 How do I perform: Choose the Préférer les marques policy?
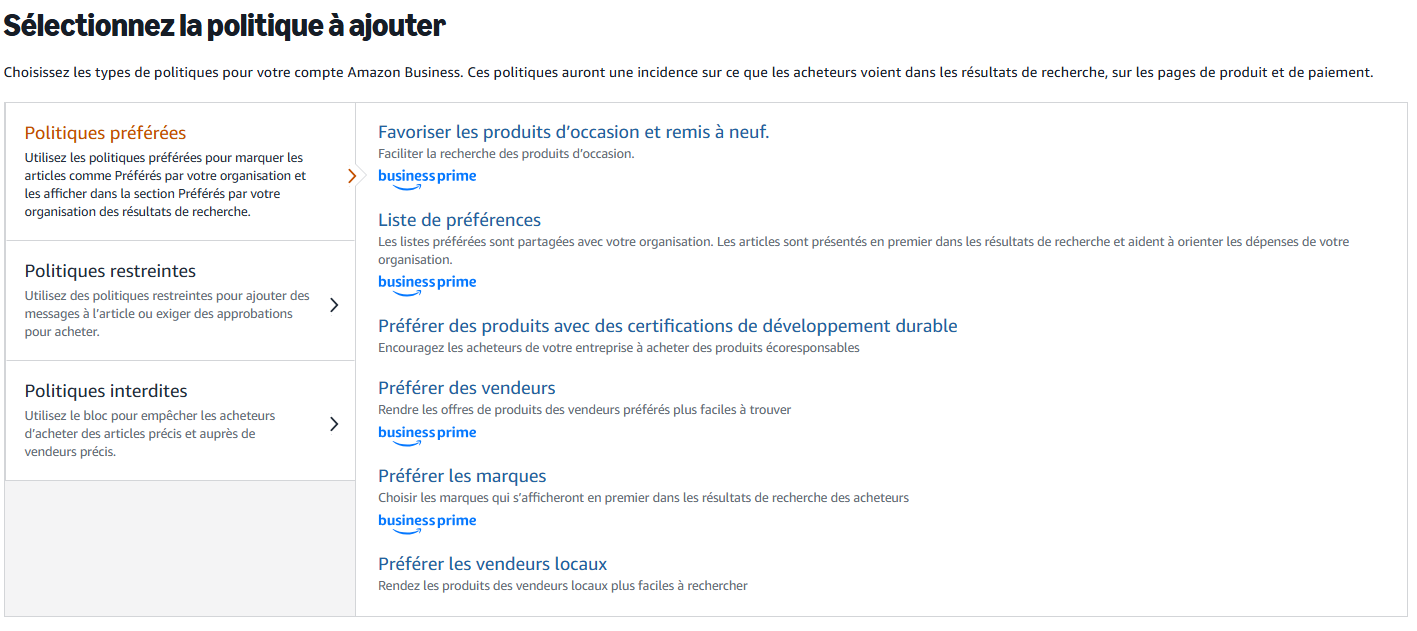(x=460, y=475)
